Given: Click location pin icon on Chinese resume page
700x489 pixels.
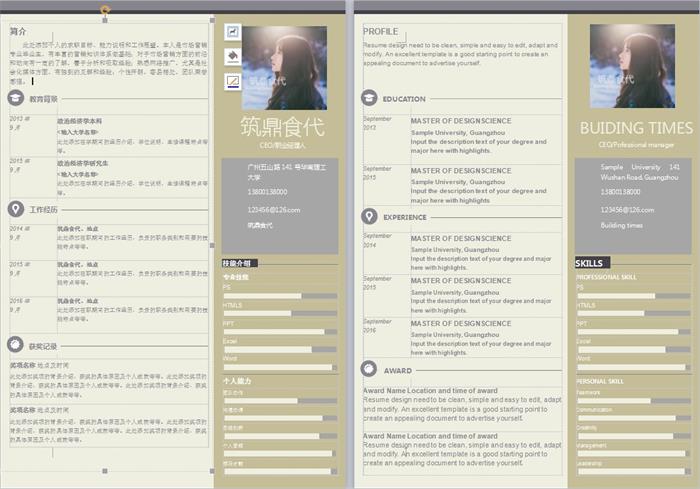Looking at the screenshot, I should (x=16, y=209).
